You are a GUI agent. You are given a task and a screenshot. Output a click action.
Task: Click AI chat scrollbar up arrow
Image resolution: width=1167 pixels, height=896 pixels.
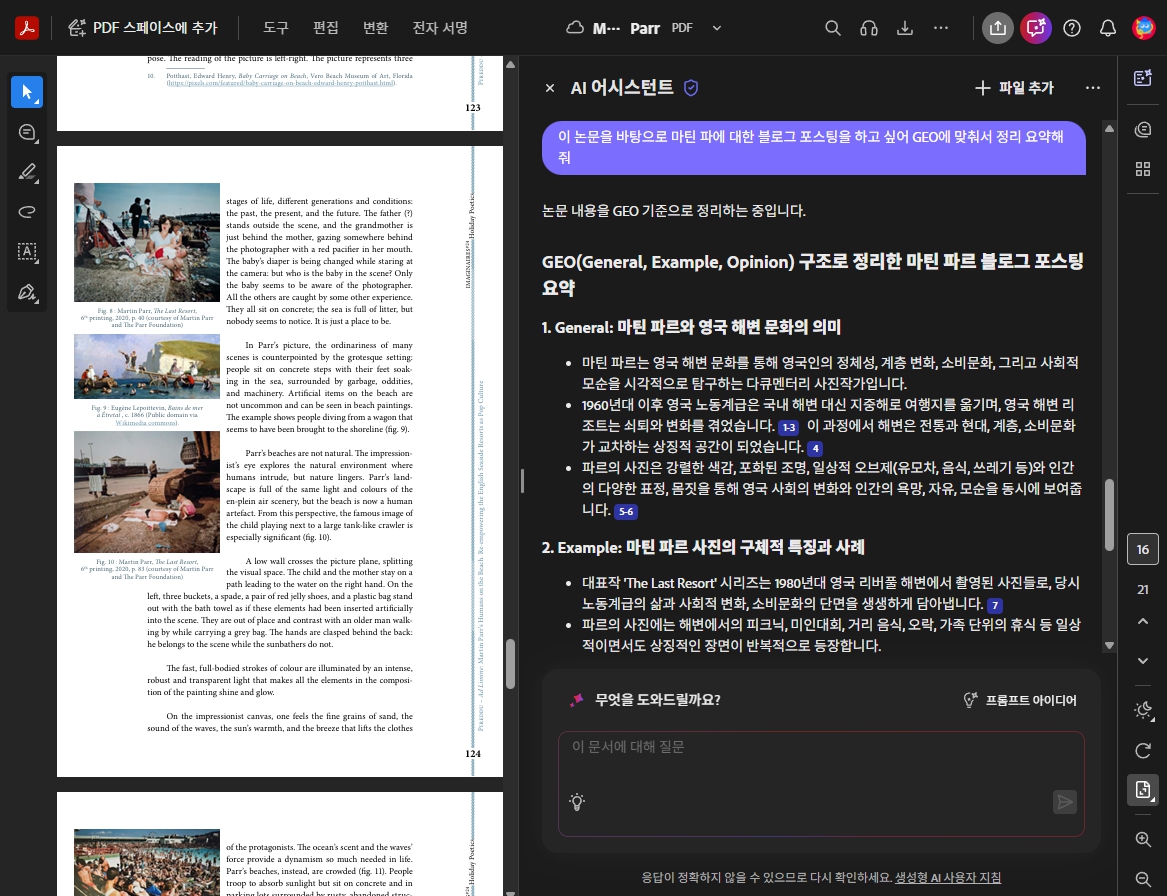[1109, 128]
